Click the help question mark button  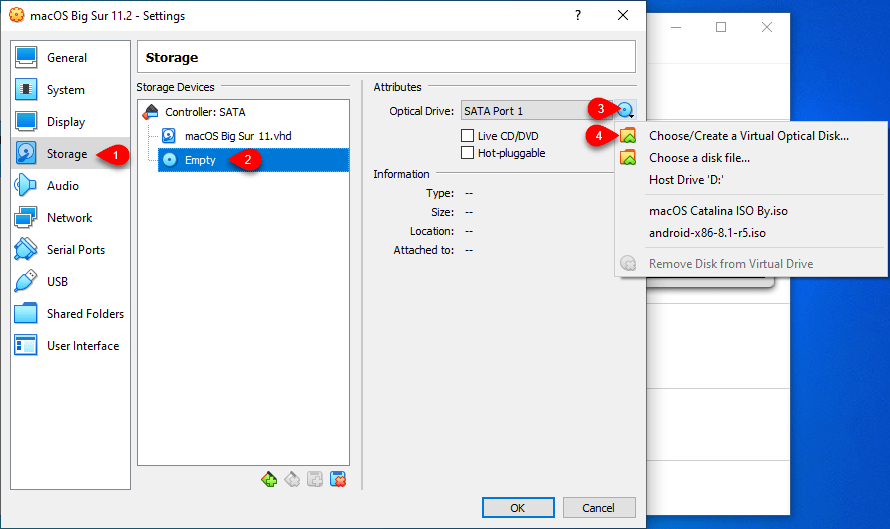click(578, 15)
